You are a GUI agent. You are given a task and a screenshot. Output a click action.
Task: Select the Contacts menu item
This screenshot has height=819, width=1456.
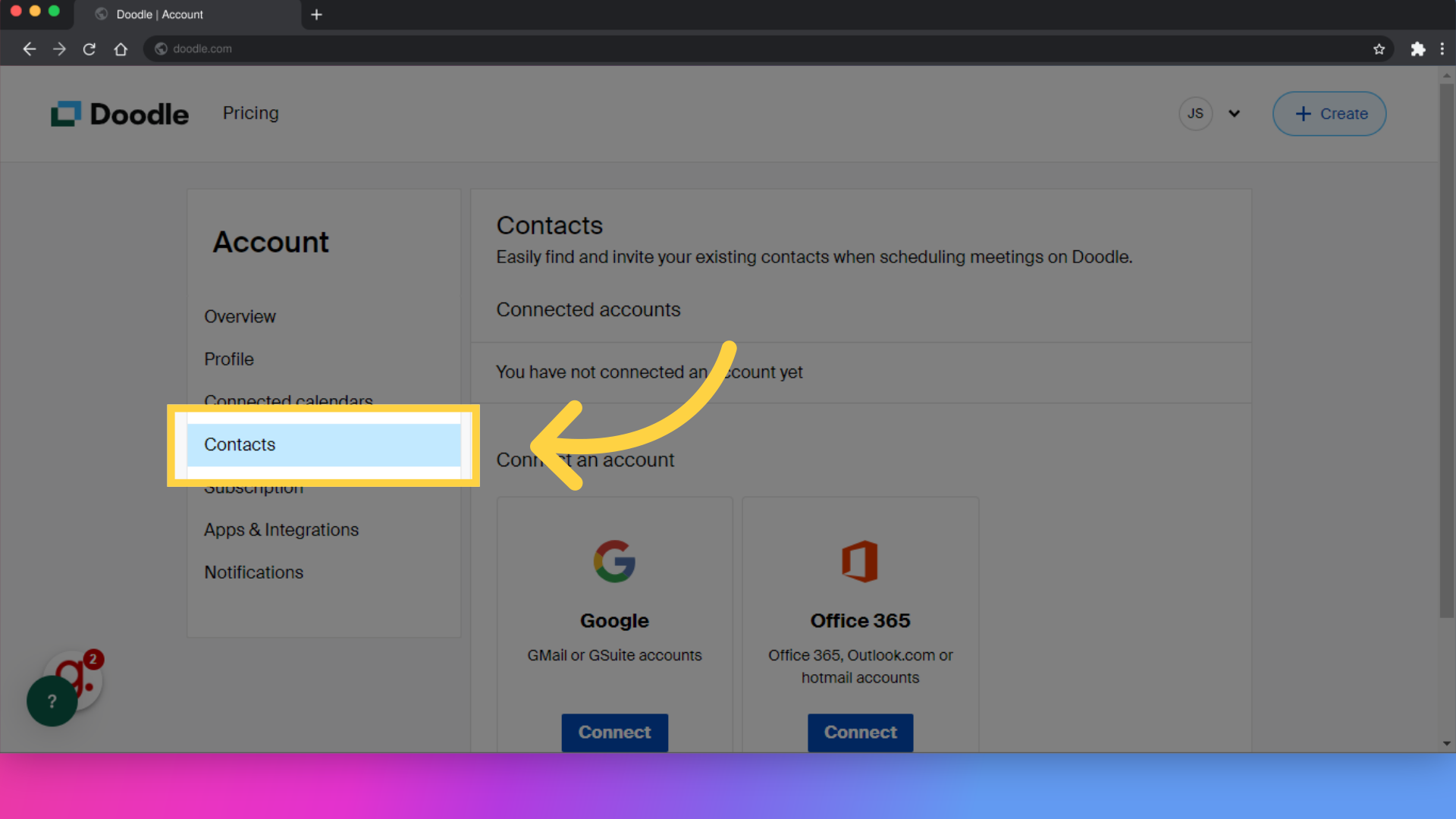[x=239, y=444]
